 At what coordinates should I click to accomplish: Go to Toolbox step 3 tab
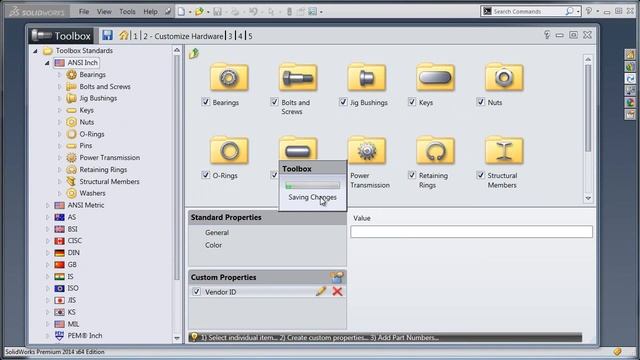point(230,36)
